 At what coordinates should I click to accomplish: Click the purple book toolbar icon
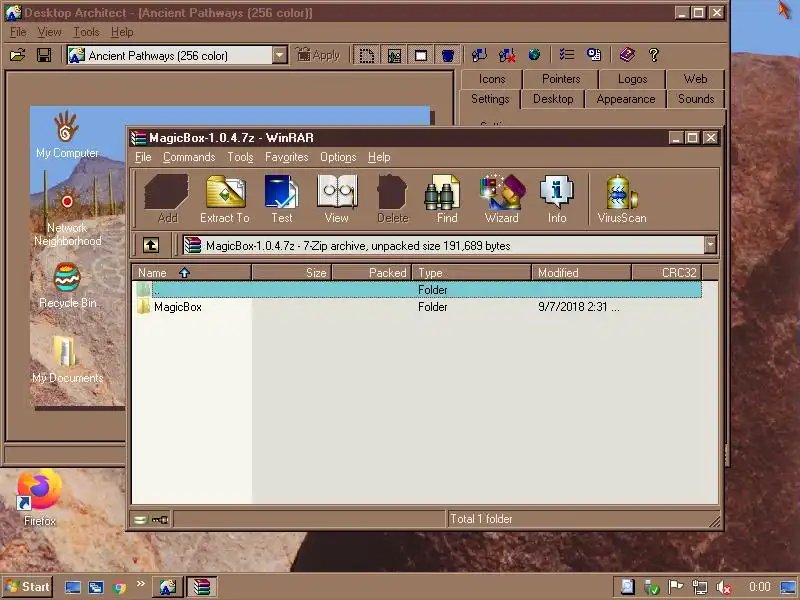click(x=627, y=55)
